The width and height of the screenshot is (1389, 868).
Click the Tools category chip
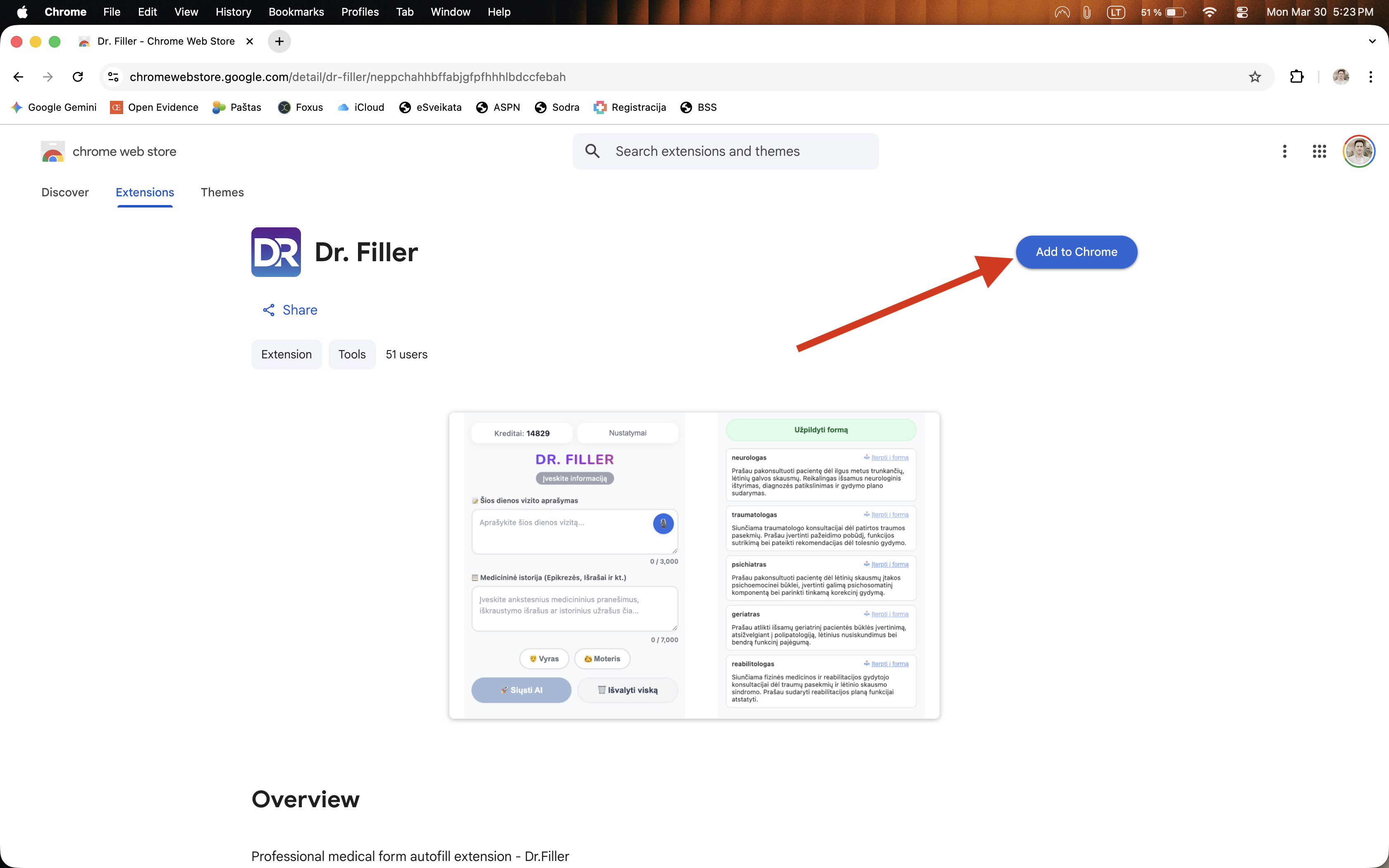click(352, 354)
